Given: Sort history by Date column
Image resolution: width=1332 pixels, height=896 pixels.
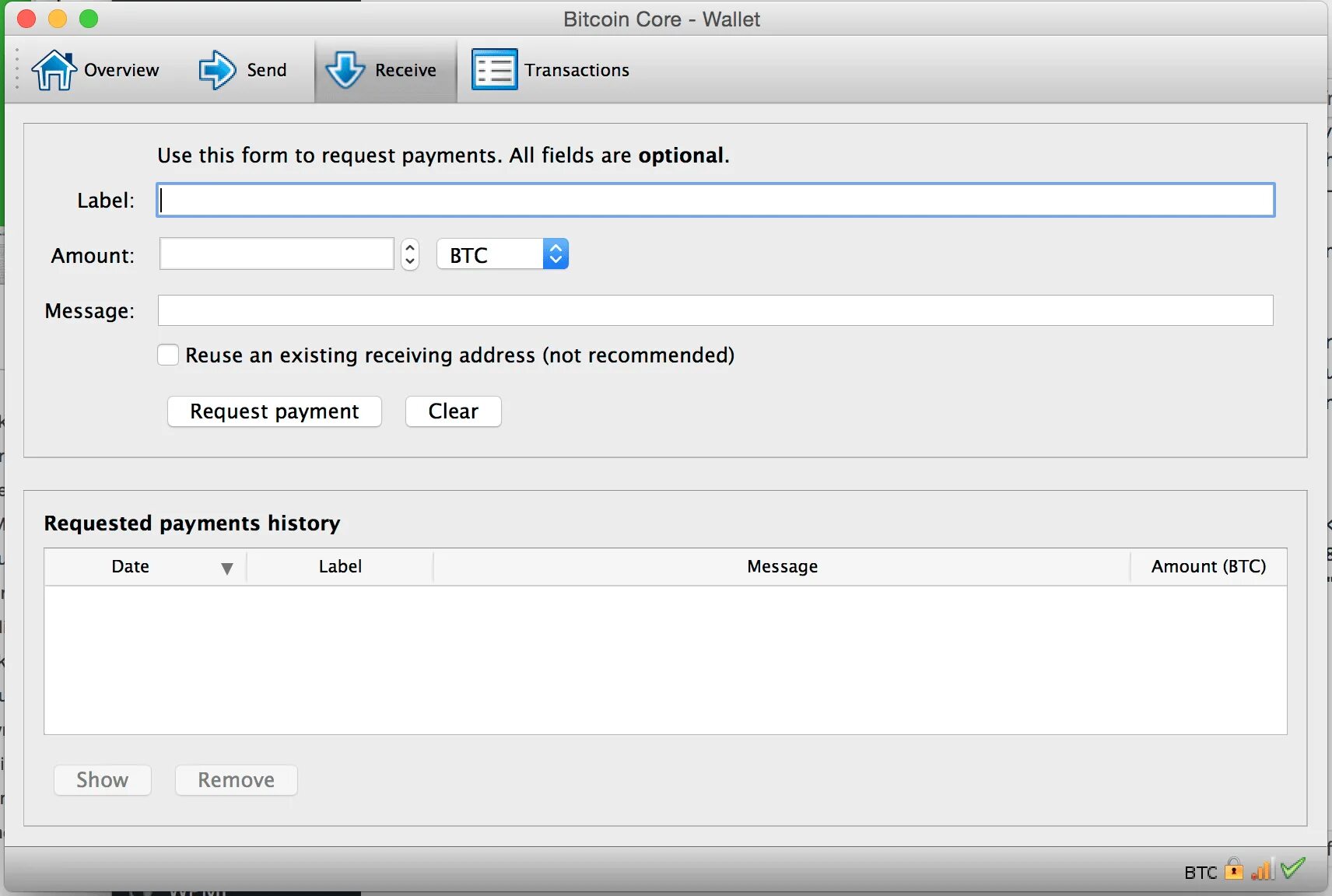Looking at the screenshot, I should [145, 567].
